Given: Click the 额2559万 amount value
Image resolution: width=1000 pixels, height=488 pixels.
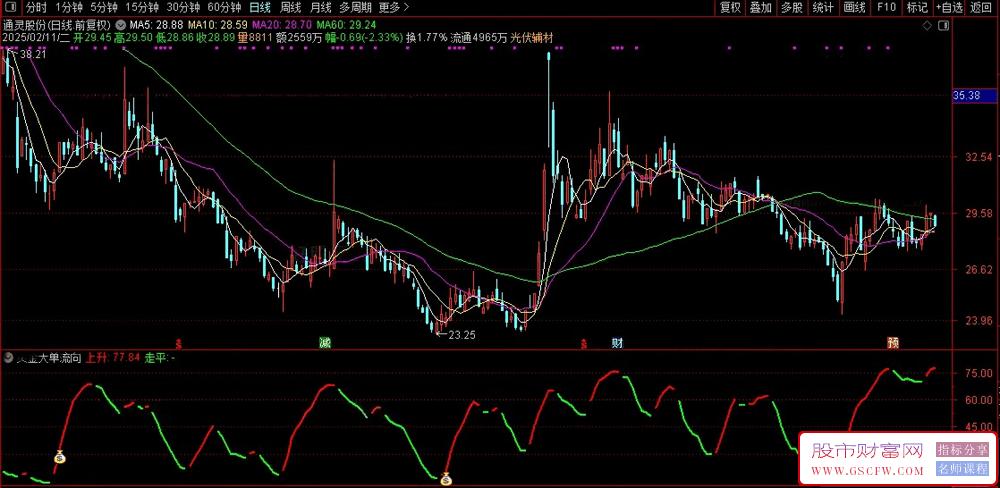Looking at the screenshot, I should click(299, 38).
